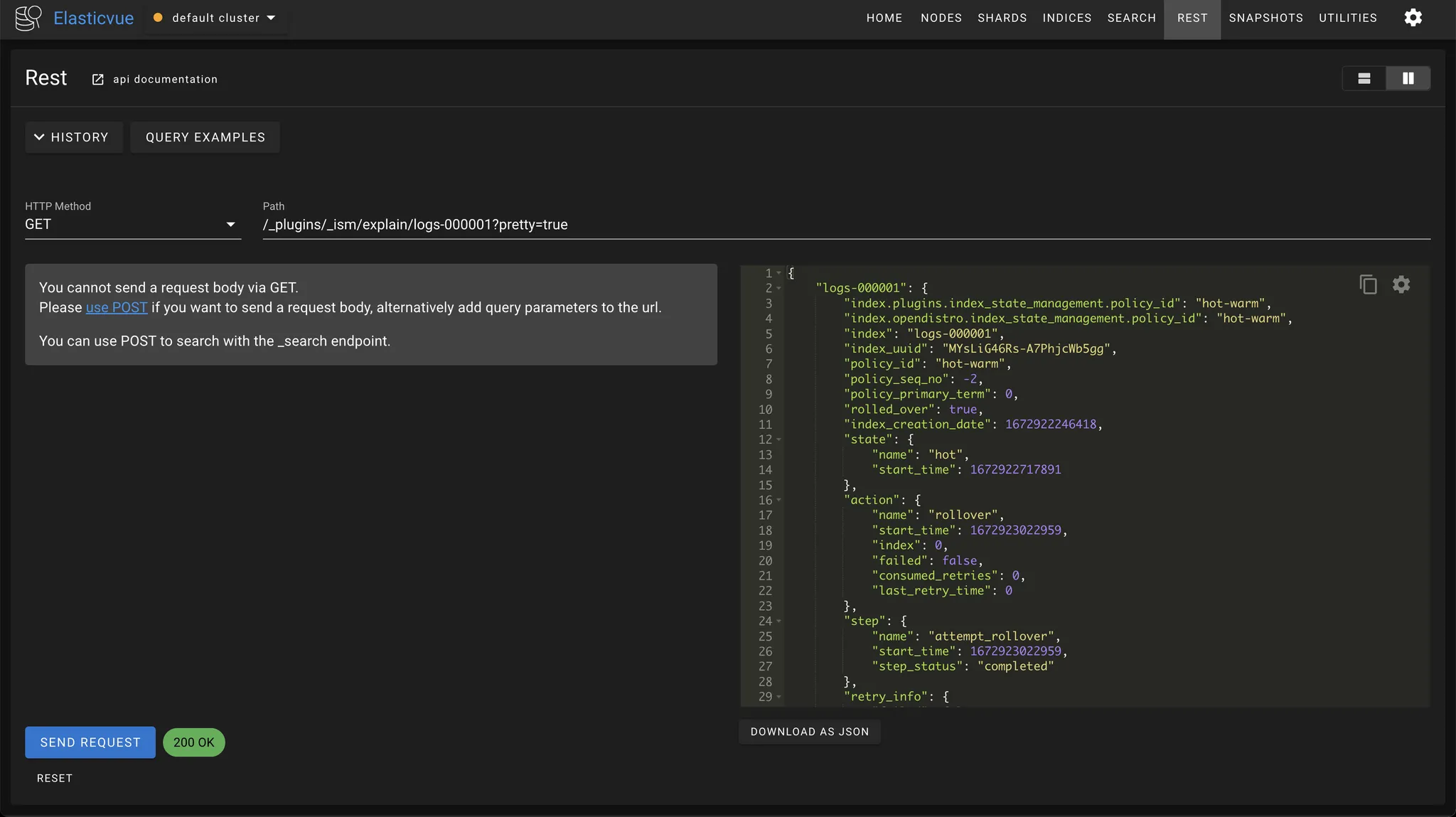The width and height of the screenshot is (1456, 817).
Task: Click inside the Path input field
Action: [846, 225]
